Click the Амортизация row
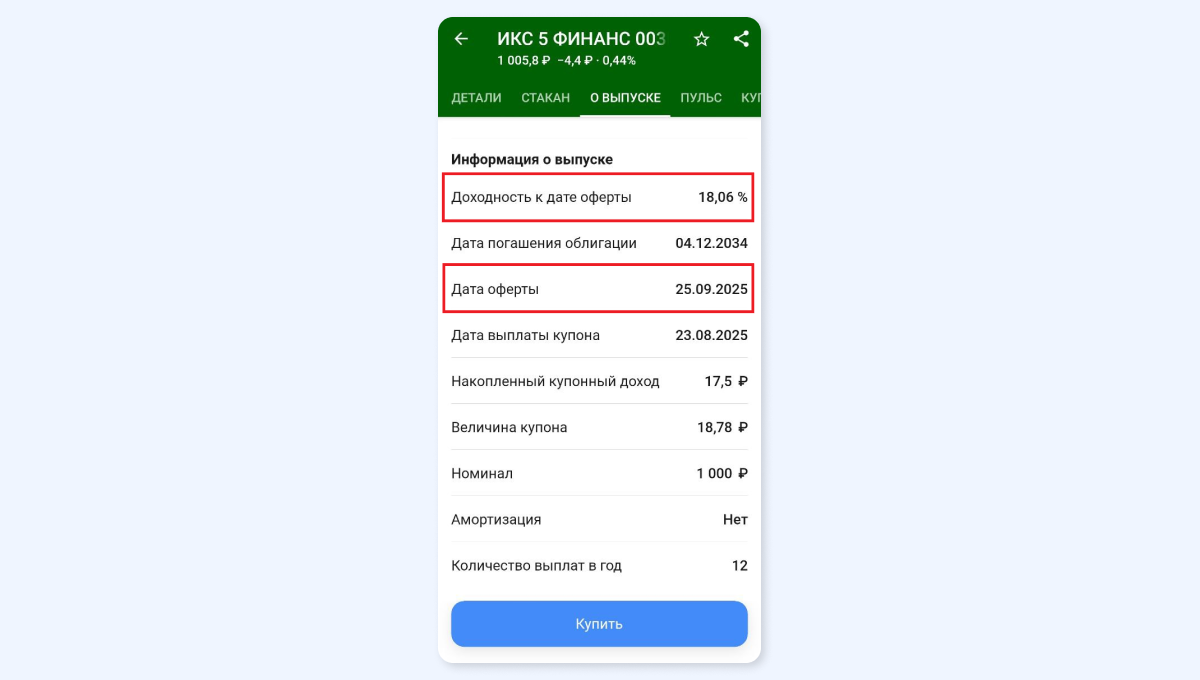Image resolution: width=1200 pixels, height=680 pixels. coord(599,519)
